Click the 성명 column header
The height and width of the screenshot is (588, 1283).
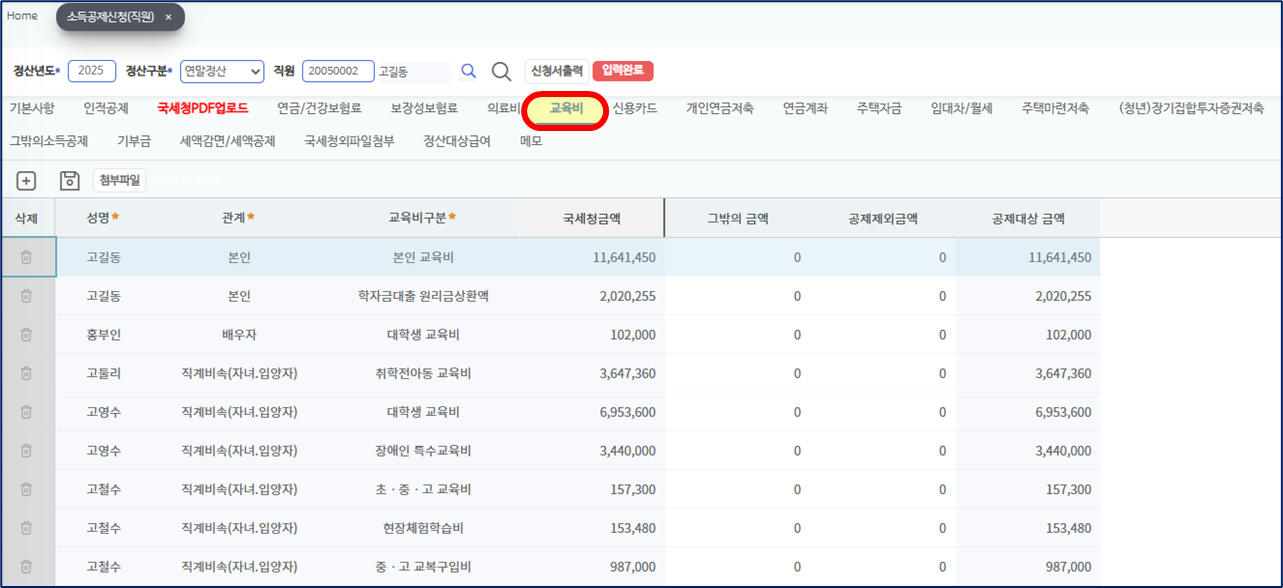pyautogui.click(x=103, y=217)
